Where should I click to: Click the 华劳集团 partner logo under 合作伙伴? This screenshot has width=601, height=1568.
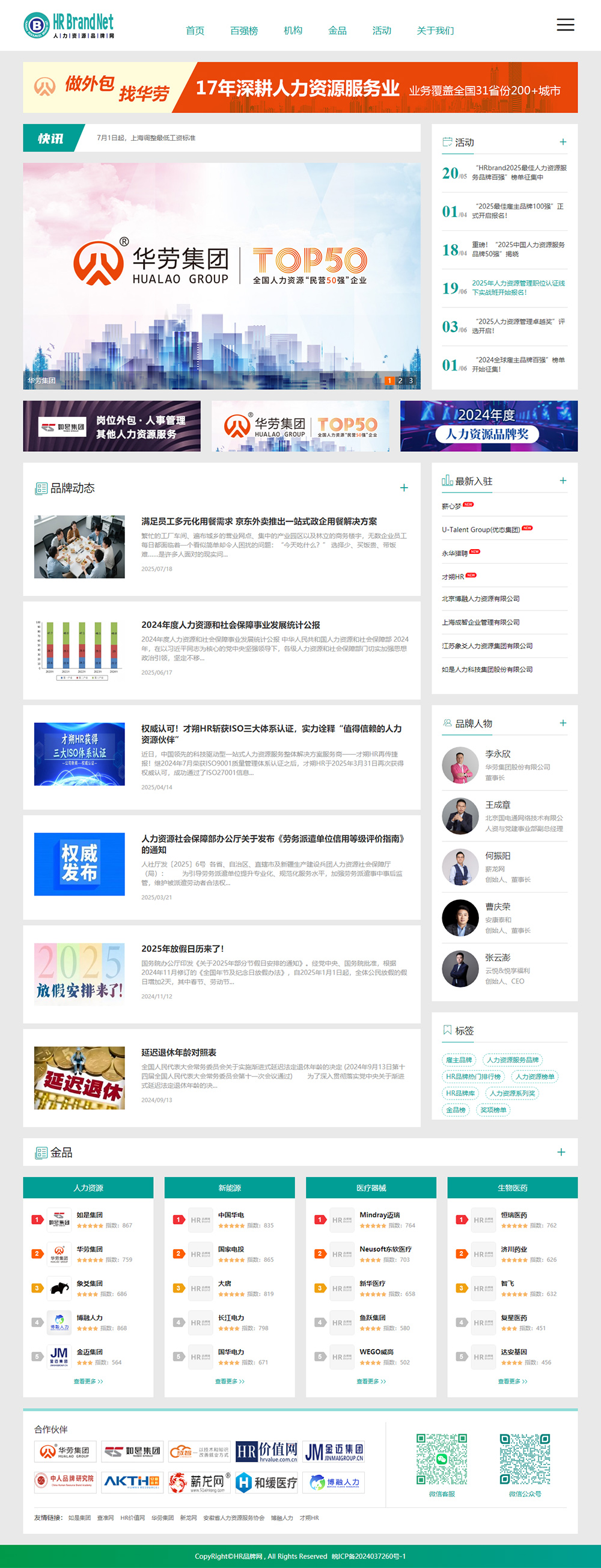(x=65, y=1452)
